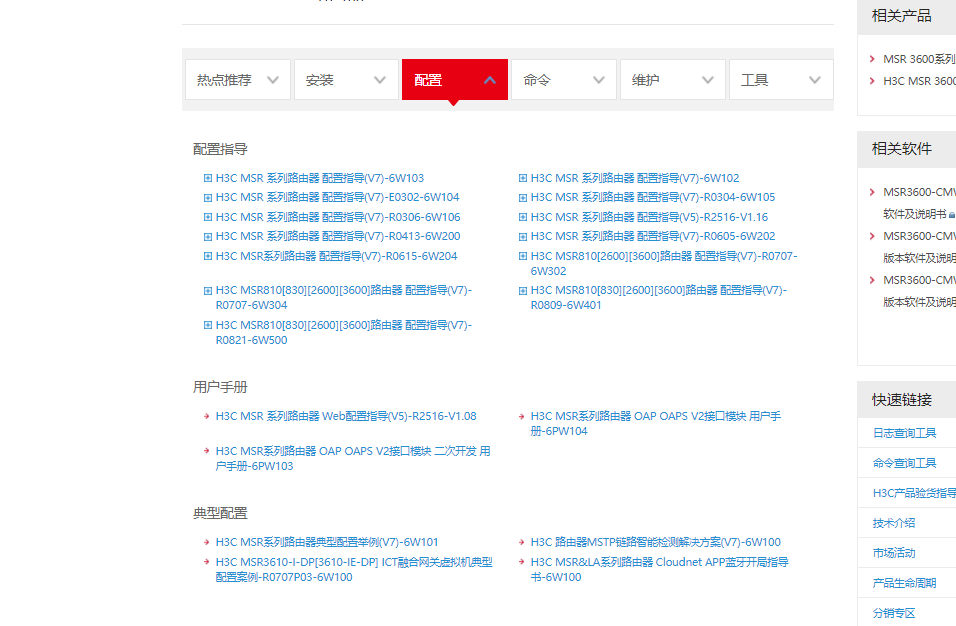Click the chevron arrow on 热点推荐 tab

click(273, 80)
